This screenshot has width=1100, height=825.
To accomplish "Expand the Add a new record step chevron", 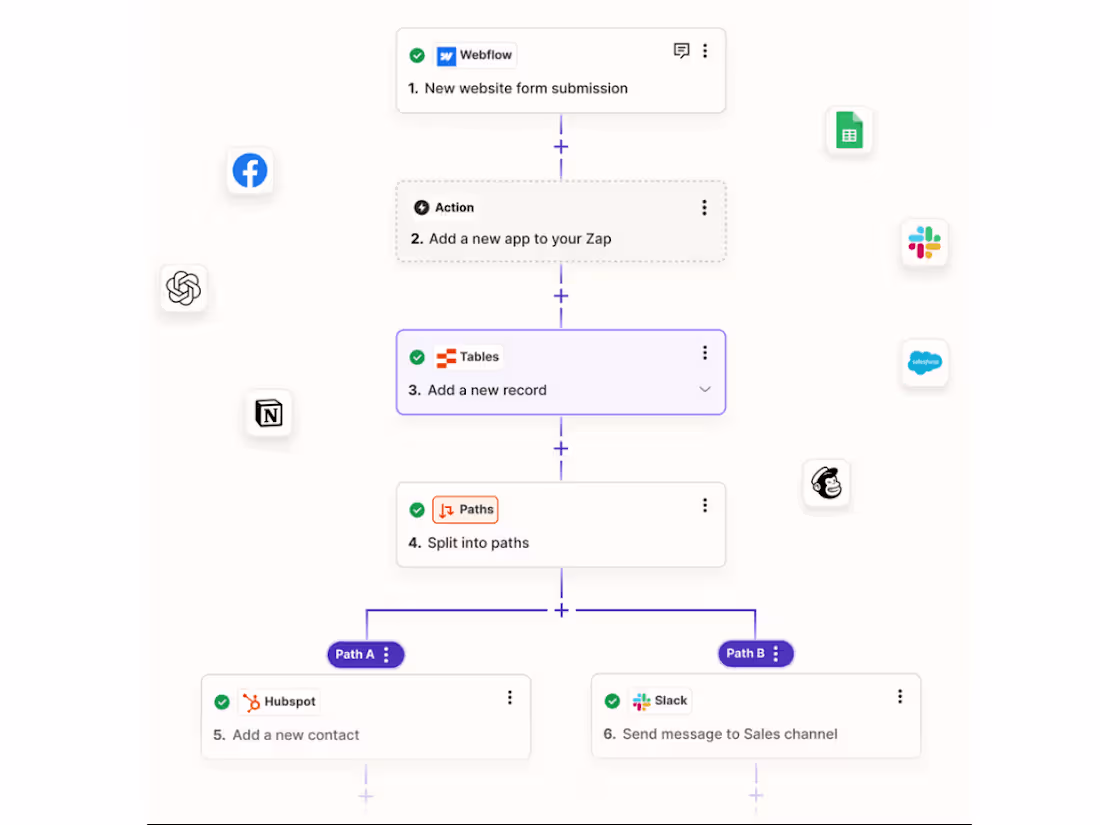I will tap(706, 390).
